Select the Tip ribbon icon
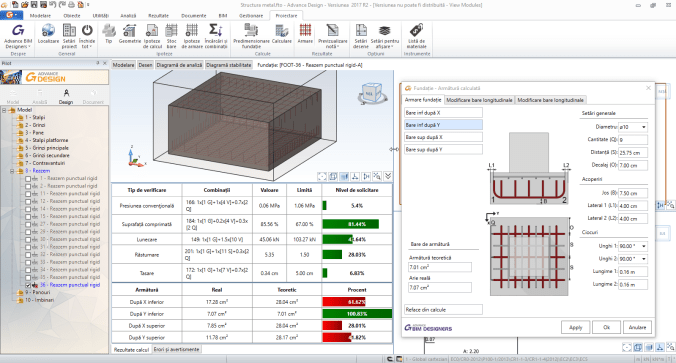The image size is (676, 363). (x=109, y=31)
